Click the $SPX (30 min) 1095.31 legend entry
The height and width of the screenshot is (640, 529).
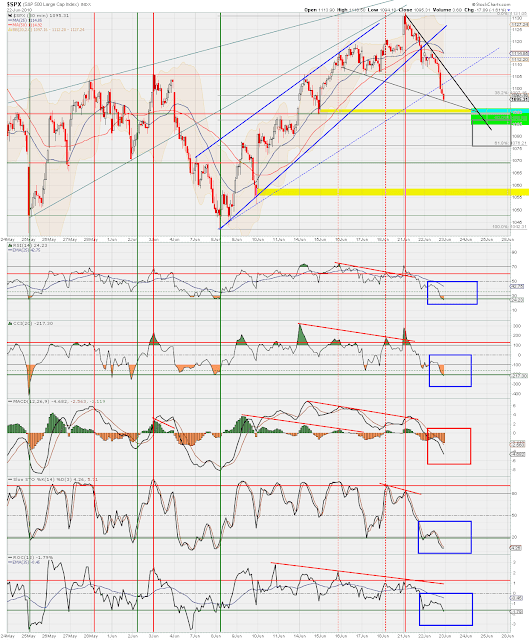41,16
